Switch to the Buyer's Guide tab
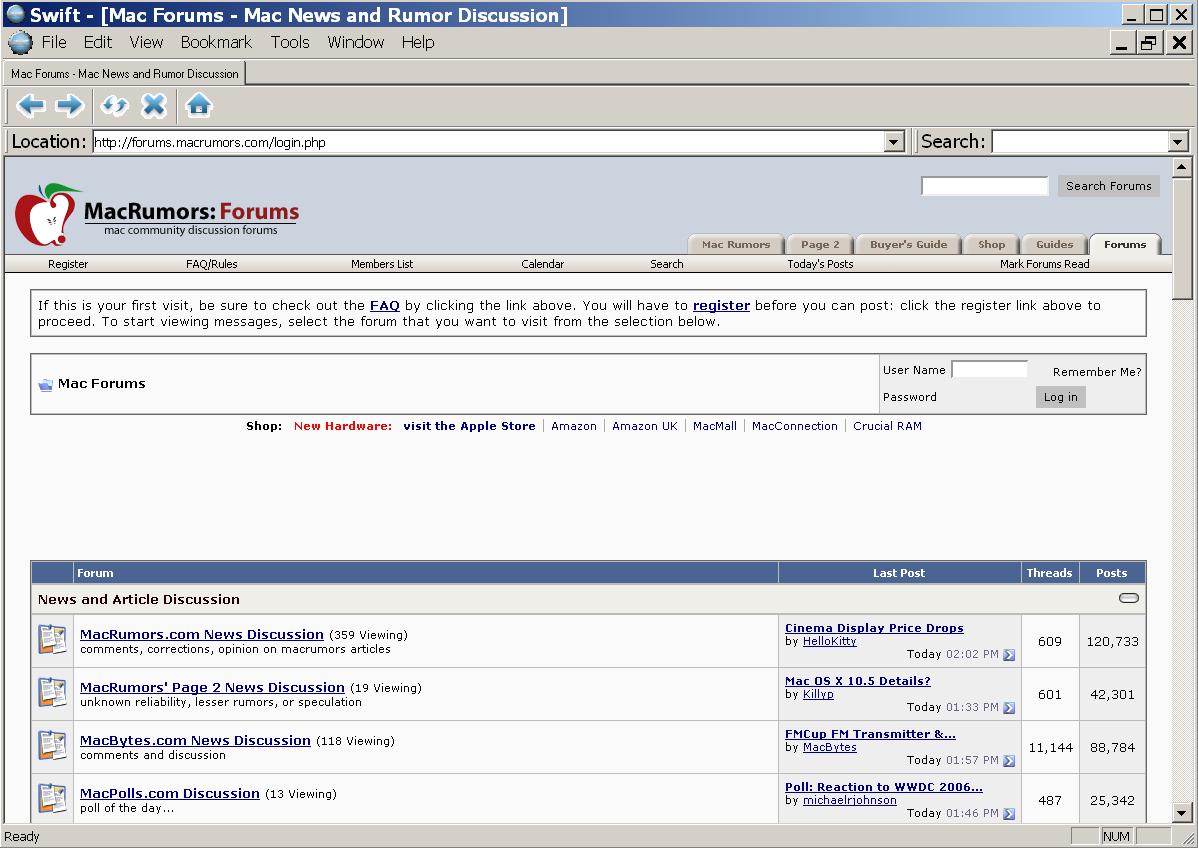The image size is (1198, 848). pos(908,244)
